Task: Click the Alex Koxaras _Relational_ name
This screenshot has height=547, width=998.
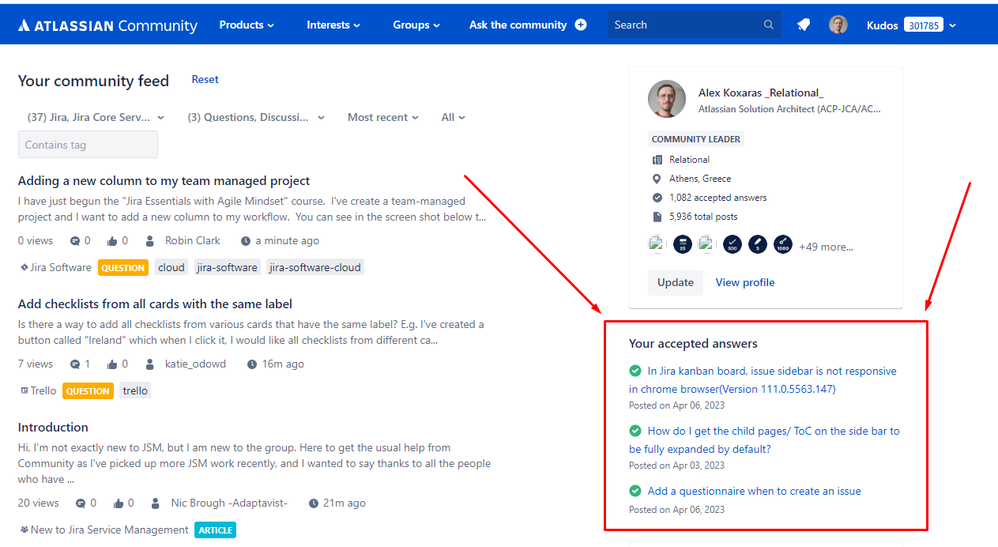Action: point(761,93)
